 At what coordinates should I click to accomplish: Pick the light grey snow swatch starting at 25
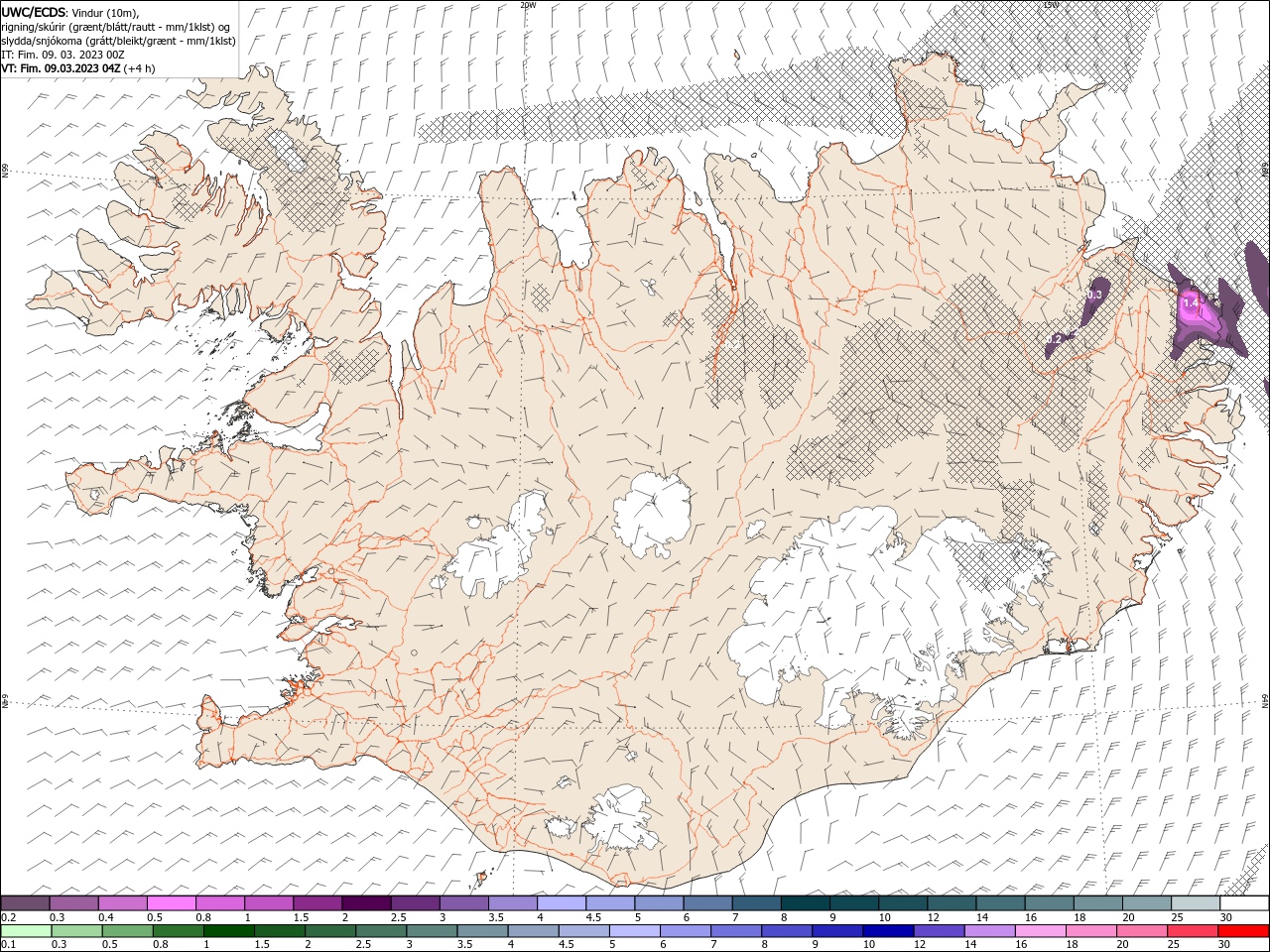(1195, 902)
